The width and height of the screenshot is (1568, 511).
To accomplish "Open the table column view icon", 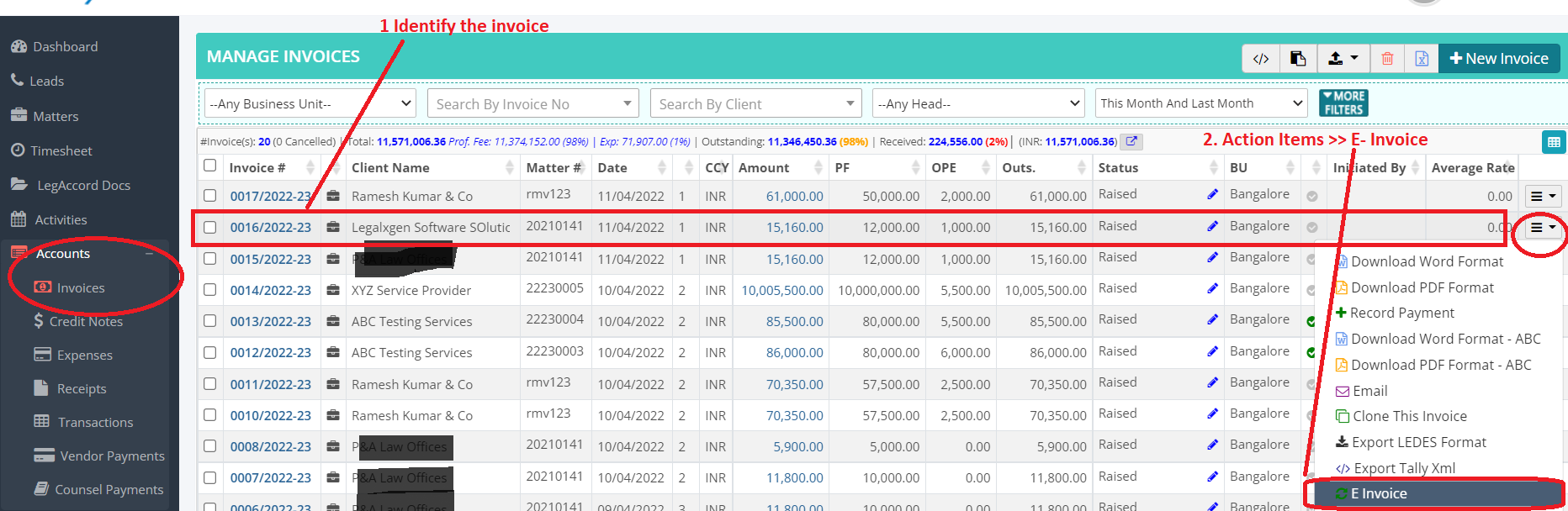I will 1554,142.
